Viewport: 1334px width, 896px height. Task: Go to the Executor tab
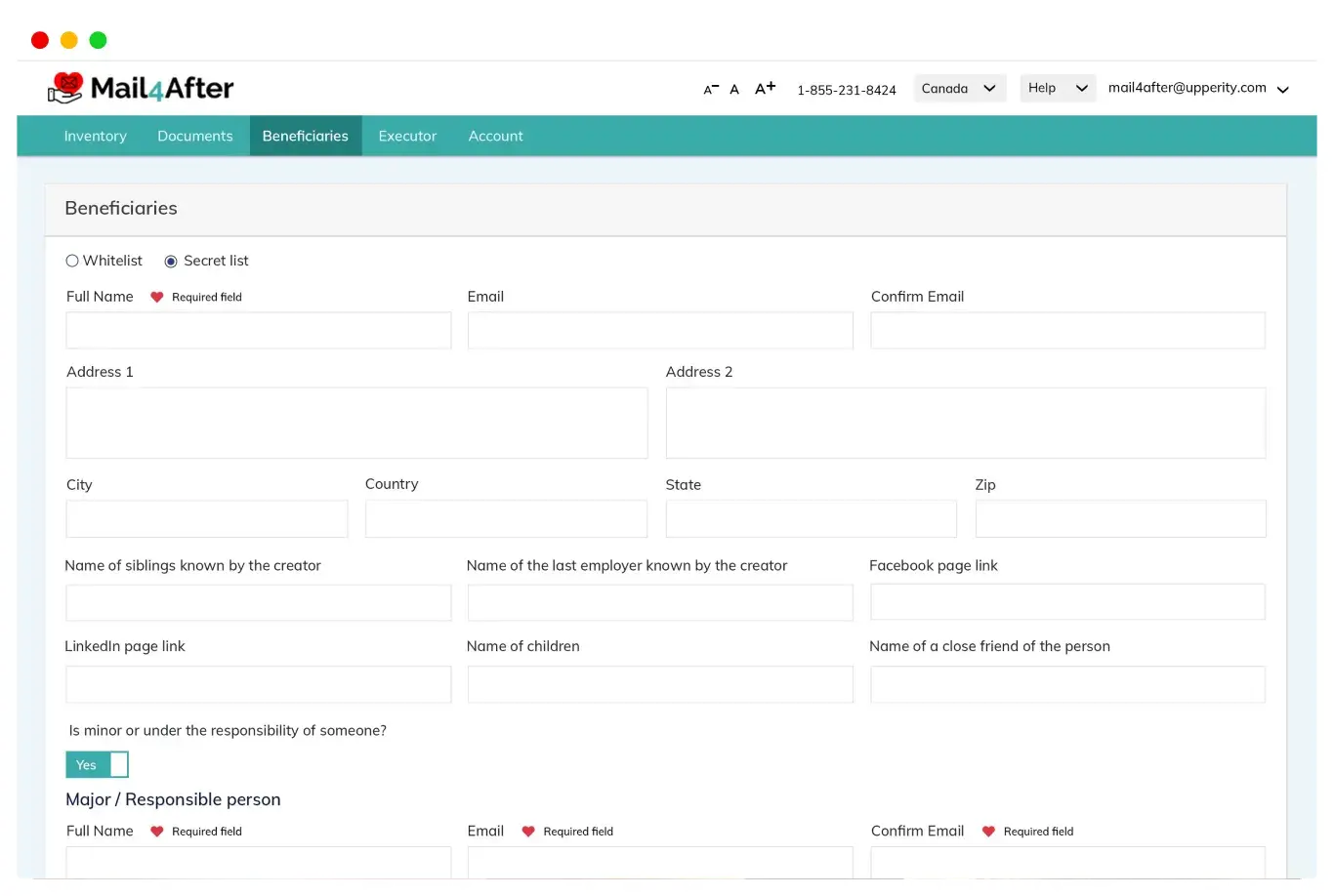pos(407,136)
